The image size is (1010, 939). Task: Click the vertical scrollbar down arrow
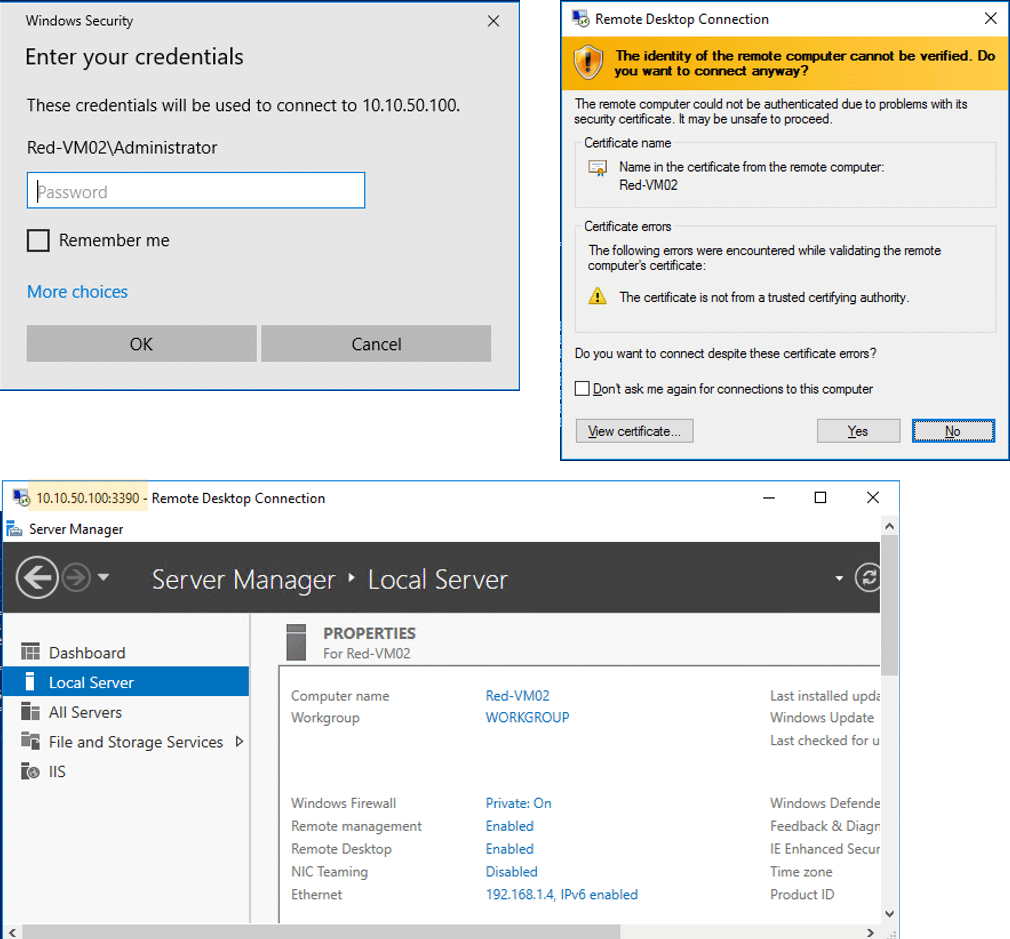890,913
